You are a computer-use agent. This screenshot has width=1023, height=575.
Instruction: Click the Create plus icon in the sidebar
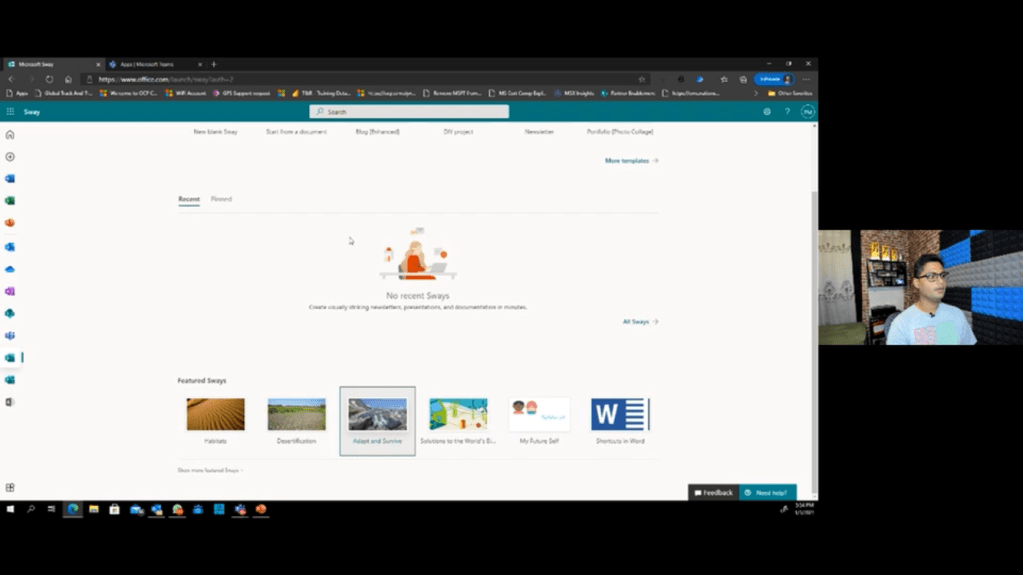pos(10,157)
